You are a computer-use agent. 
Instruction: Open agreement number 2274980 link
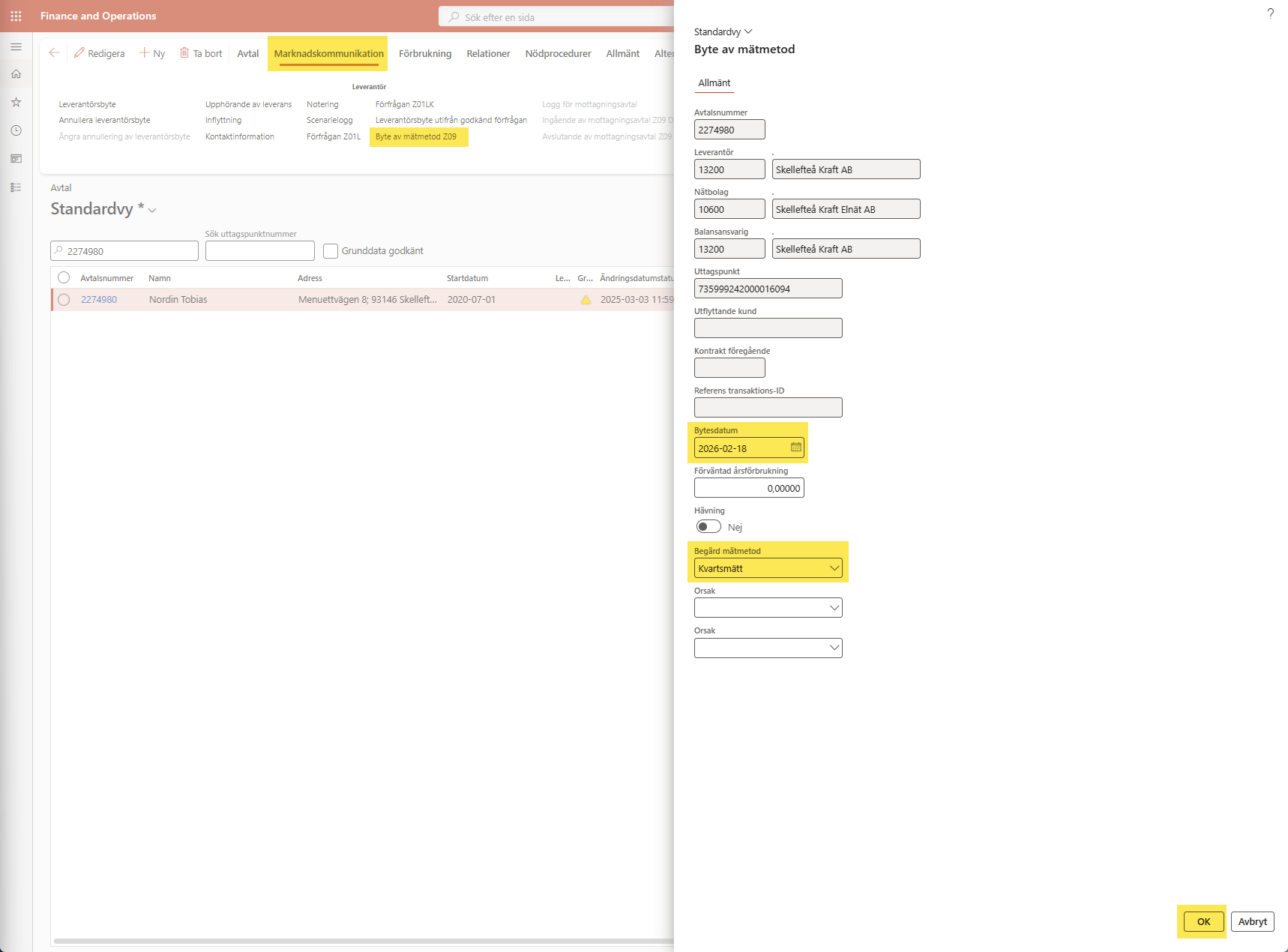click(99, 300)
